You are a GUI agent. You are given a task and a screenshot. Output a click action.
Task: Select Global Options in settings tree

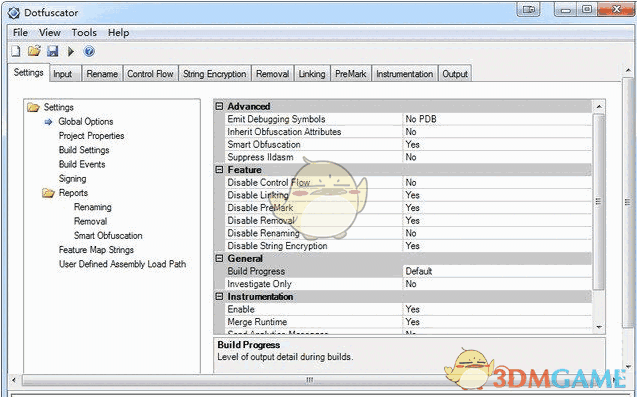click(86, 121)
